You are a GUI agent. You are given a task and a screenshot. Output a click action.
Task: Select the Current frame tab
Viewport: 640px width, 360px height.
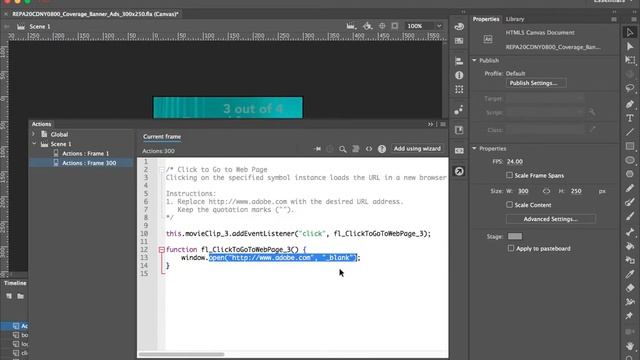pyautogui.click(x=162, y=137)
